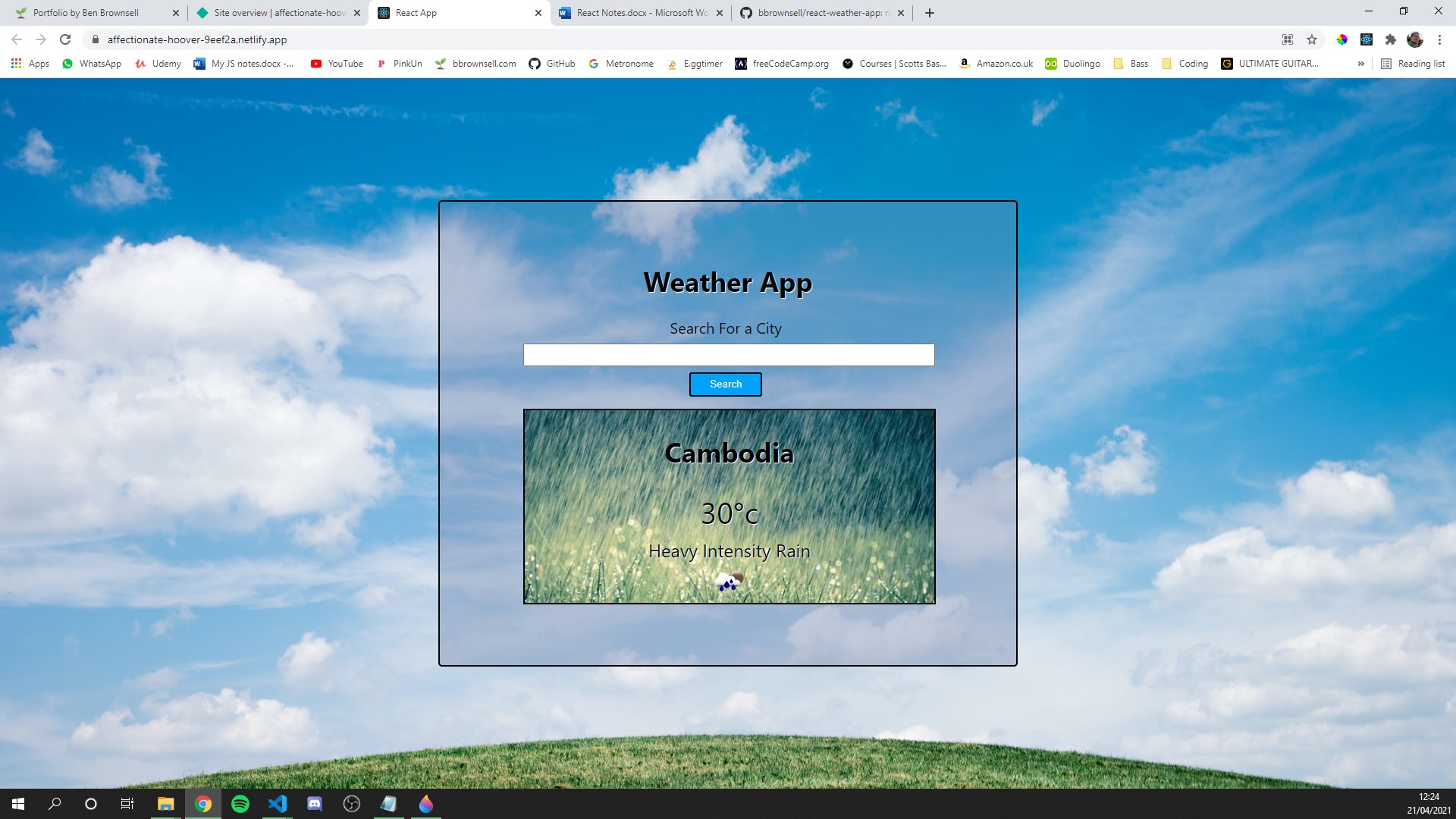Bookmark this page with the star
The image size is (1456, 819).
click(1312, 39)
